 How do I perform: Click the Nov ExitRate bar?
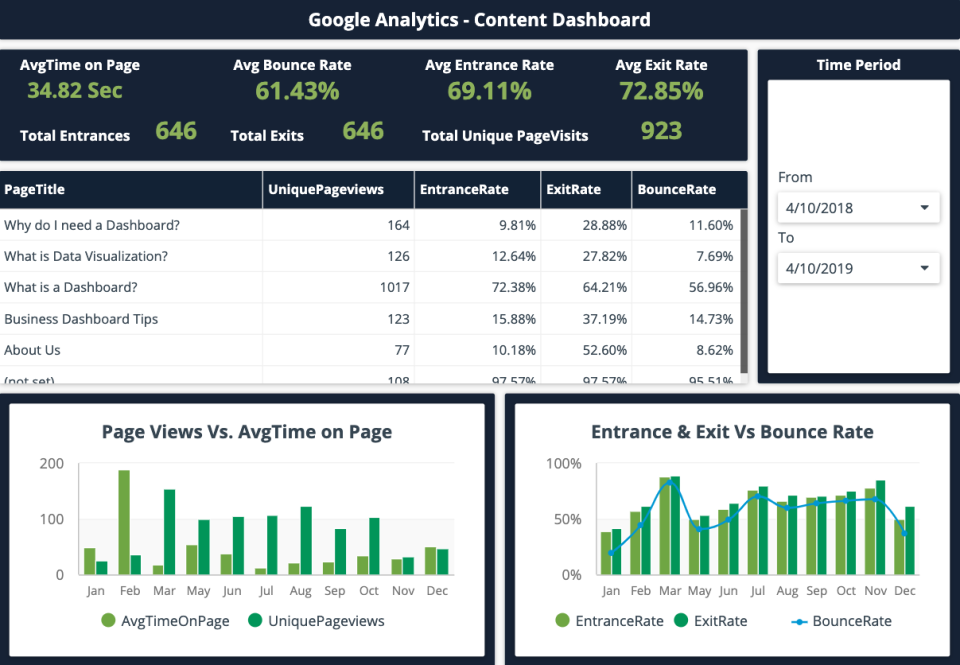coord(880,527)
